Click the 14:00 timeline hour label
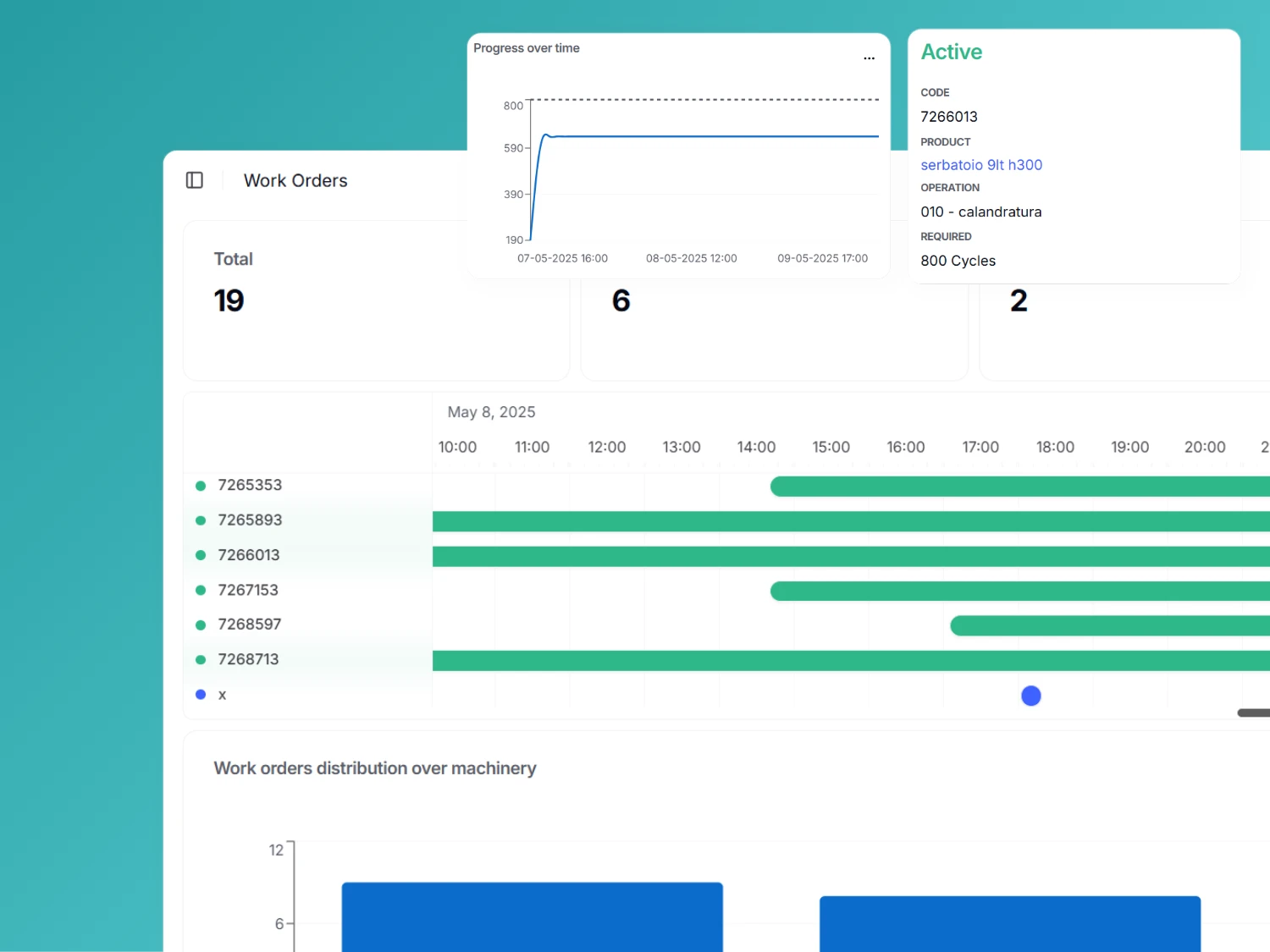Screen dimensions: 1270x952 756,447
